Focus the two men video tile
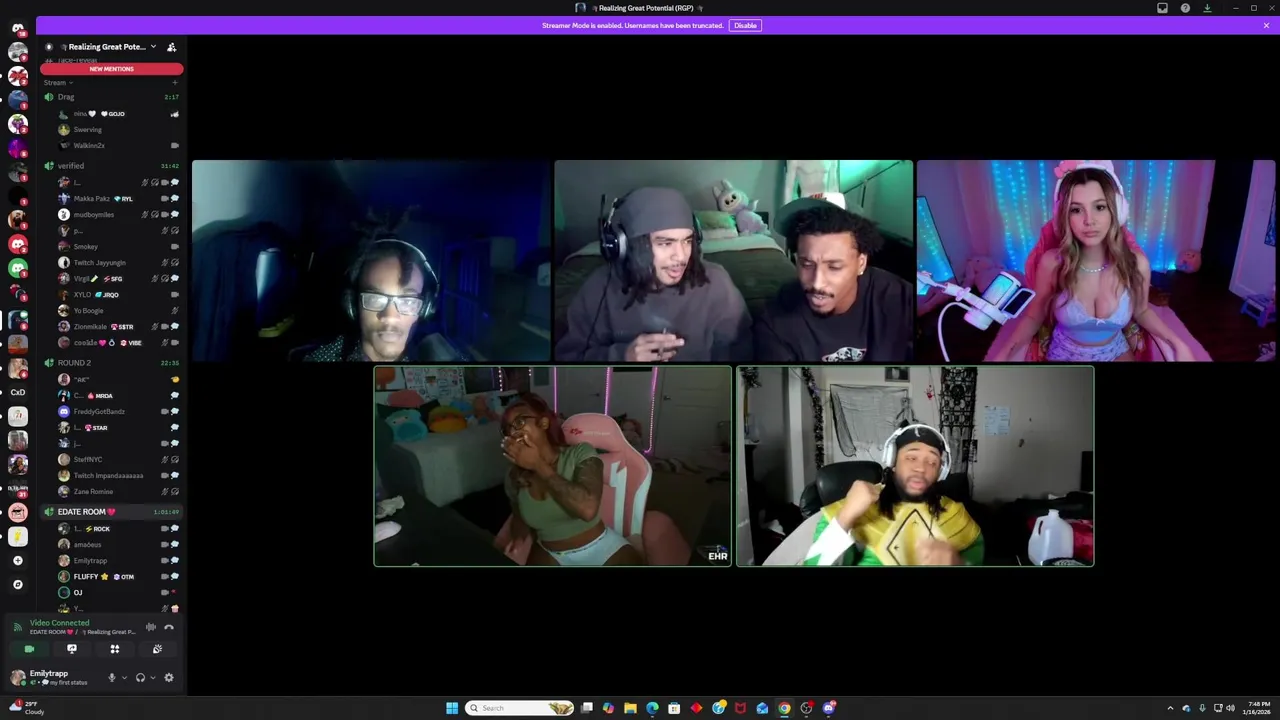Viewport: 1280px width, 720px height. [734, 261]
